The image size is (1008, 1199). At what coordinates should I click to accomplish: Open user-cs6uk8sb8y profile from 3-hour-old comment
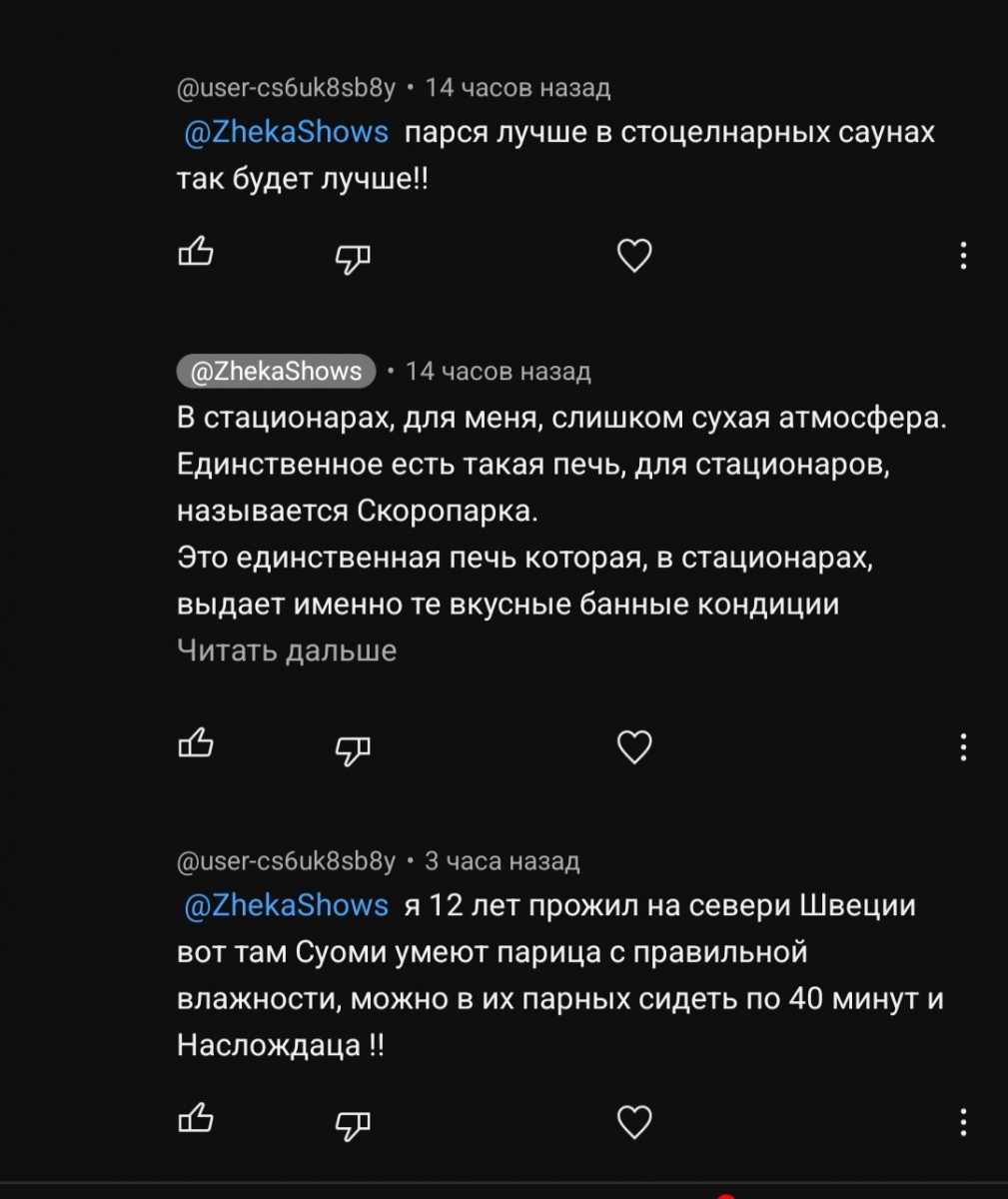(286, 861)
